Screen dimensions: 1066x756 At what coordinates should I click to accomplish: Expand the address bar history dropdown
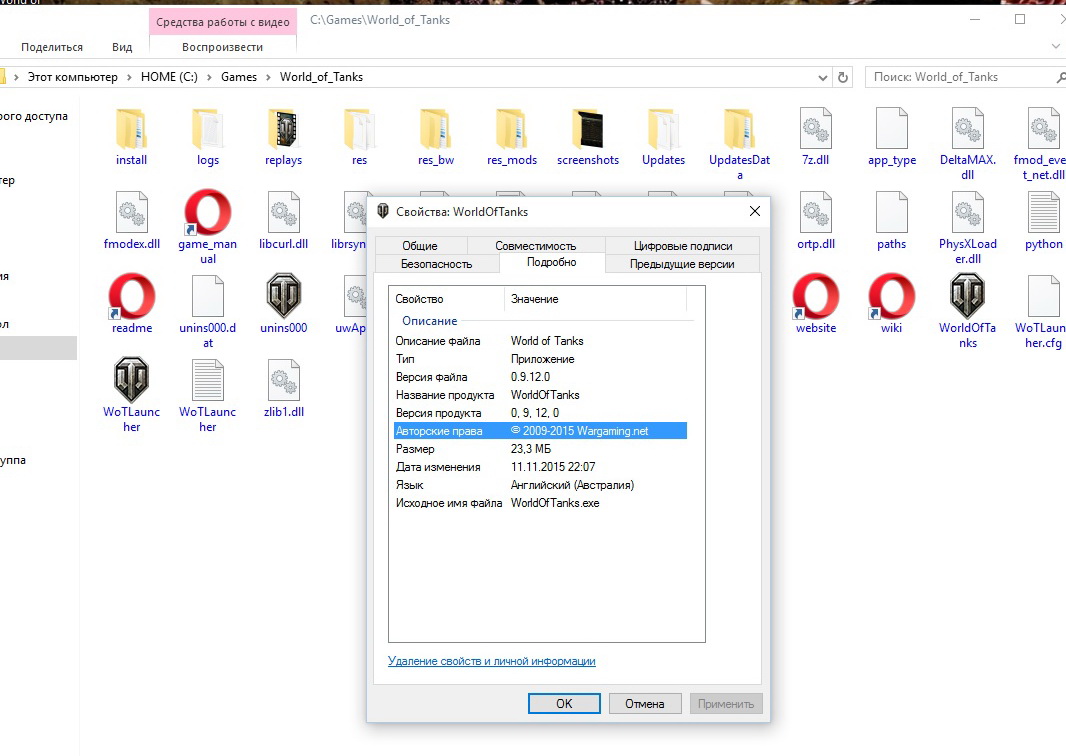(822, 77)
